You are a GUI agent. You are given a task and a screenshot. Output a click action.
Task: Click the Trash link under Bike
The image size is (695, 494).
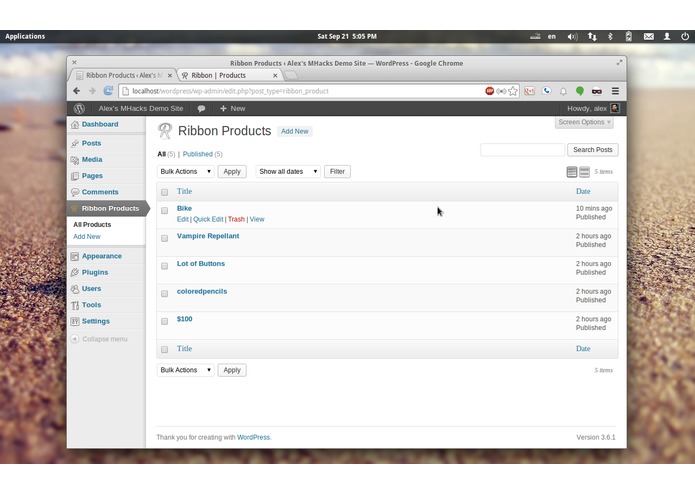point(236,219)
